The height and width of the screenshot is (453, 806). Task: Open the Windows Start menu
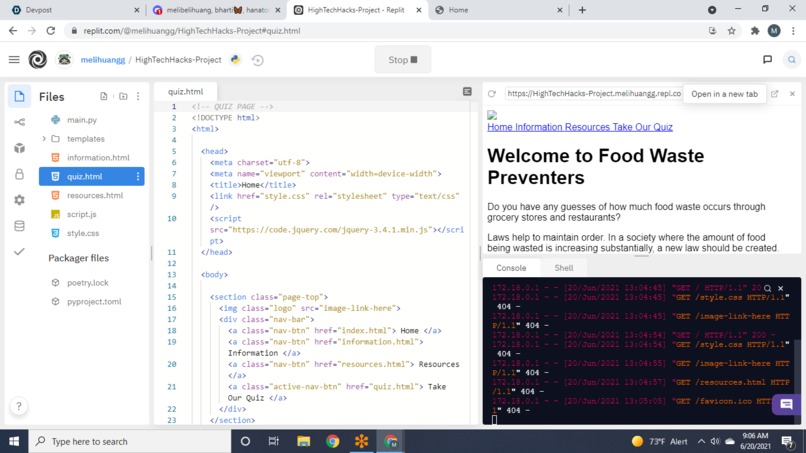14,441
